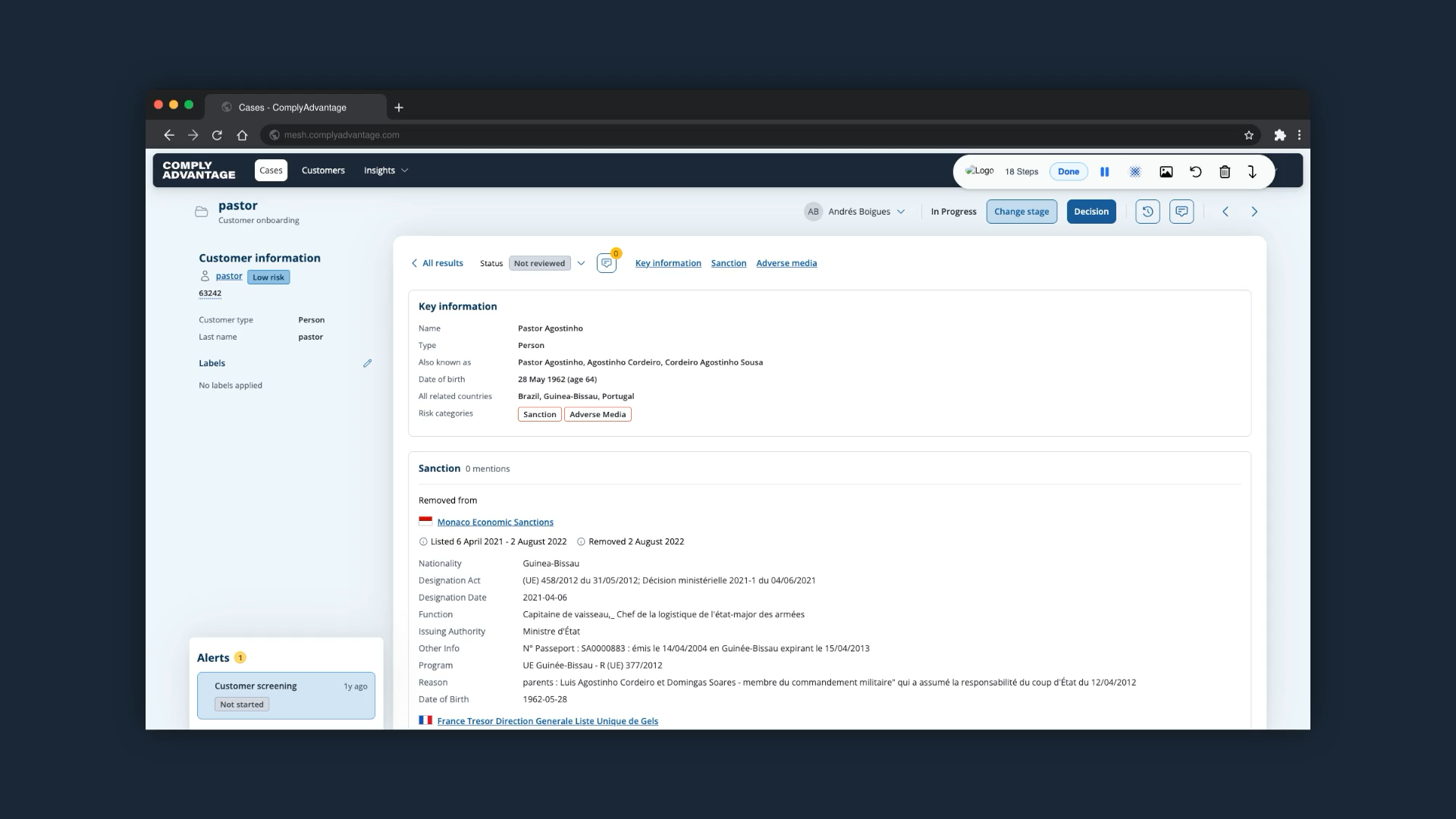Open France Tresor Direction Generale list link

pyautogui.click(x=548, y=721)
